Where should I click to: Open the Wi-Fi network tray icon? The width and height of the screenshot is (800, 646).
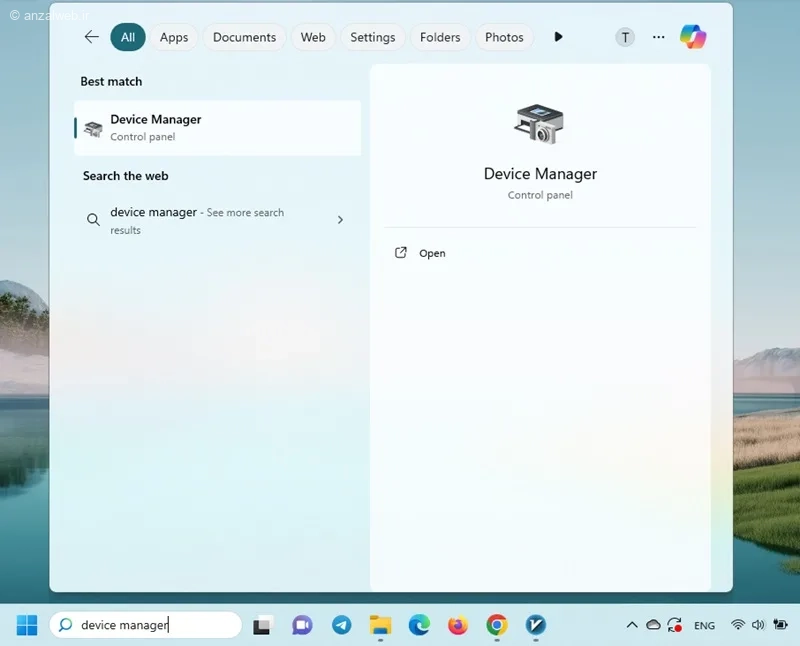[x=737, y=625]
